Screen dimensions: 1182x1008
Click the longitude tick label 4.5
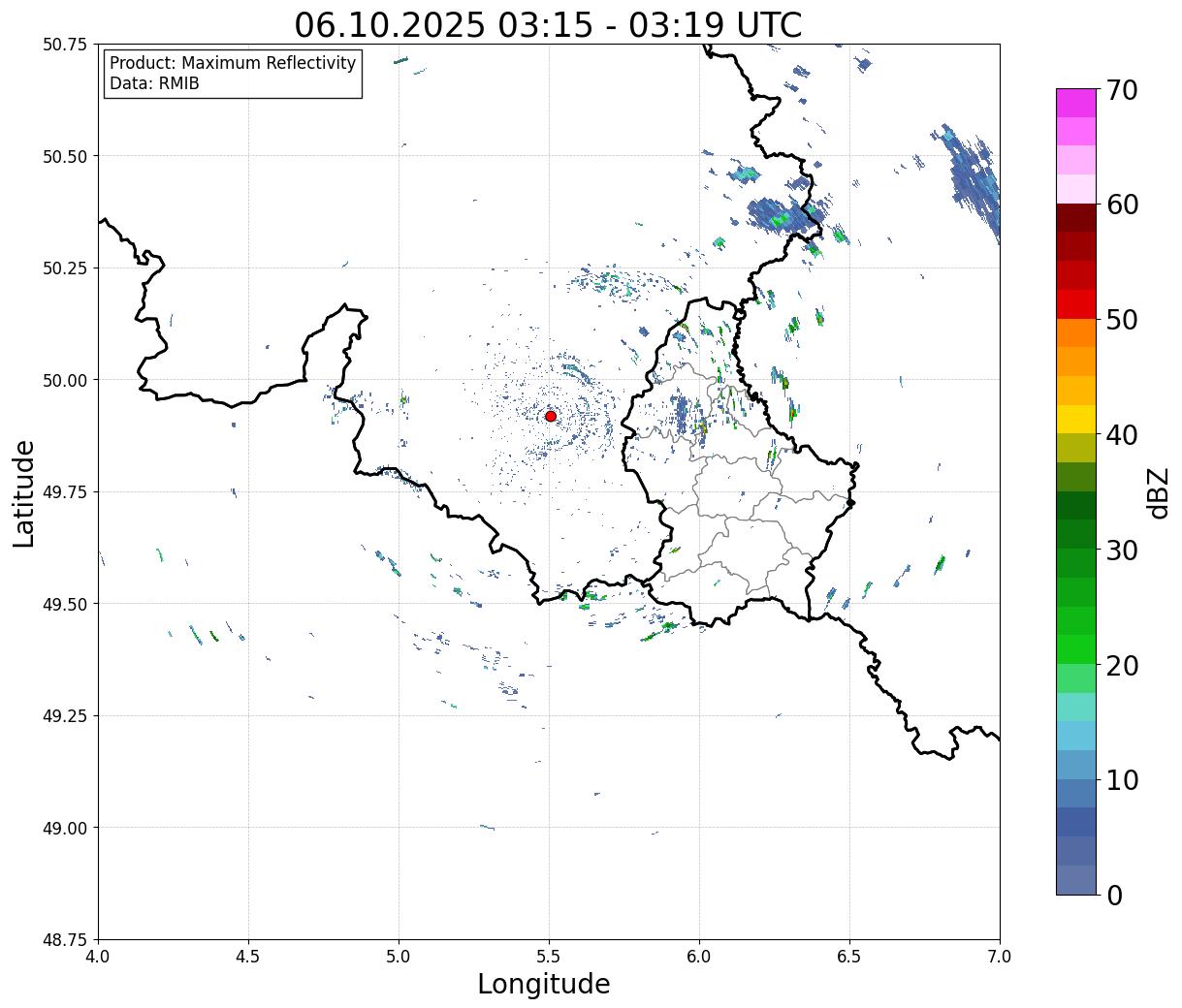pyautogui.click(x=248, y=957)
